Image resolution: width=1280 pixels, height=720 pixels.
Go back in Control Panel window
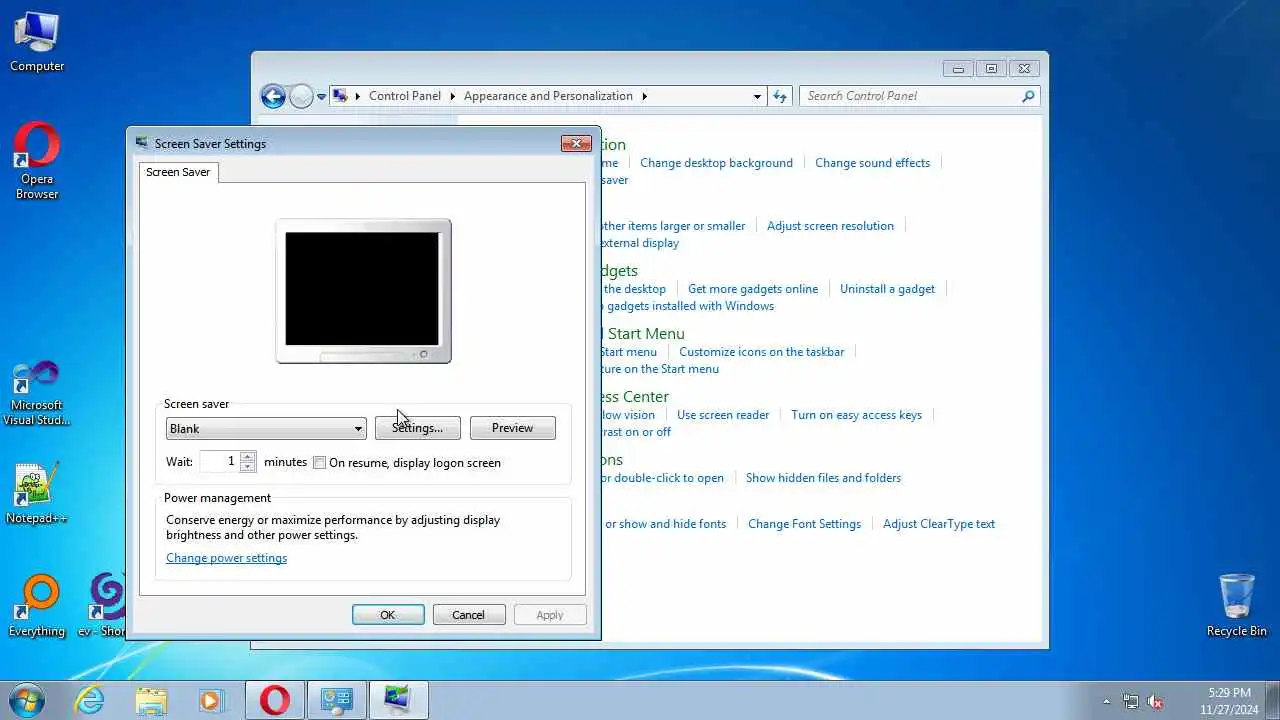pyautogui.click(x=273, y=96)
